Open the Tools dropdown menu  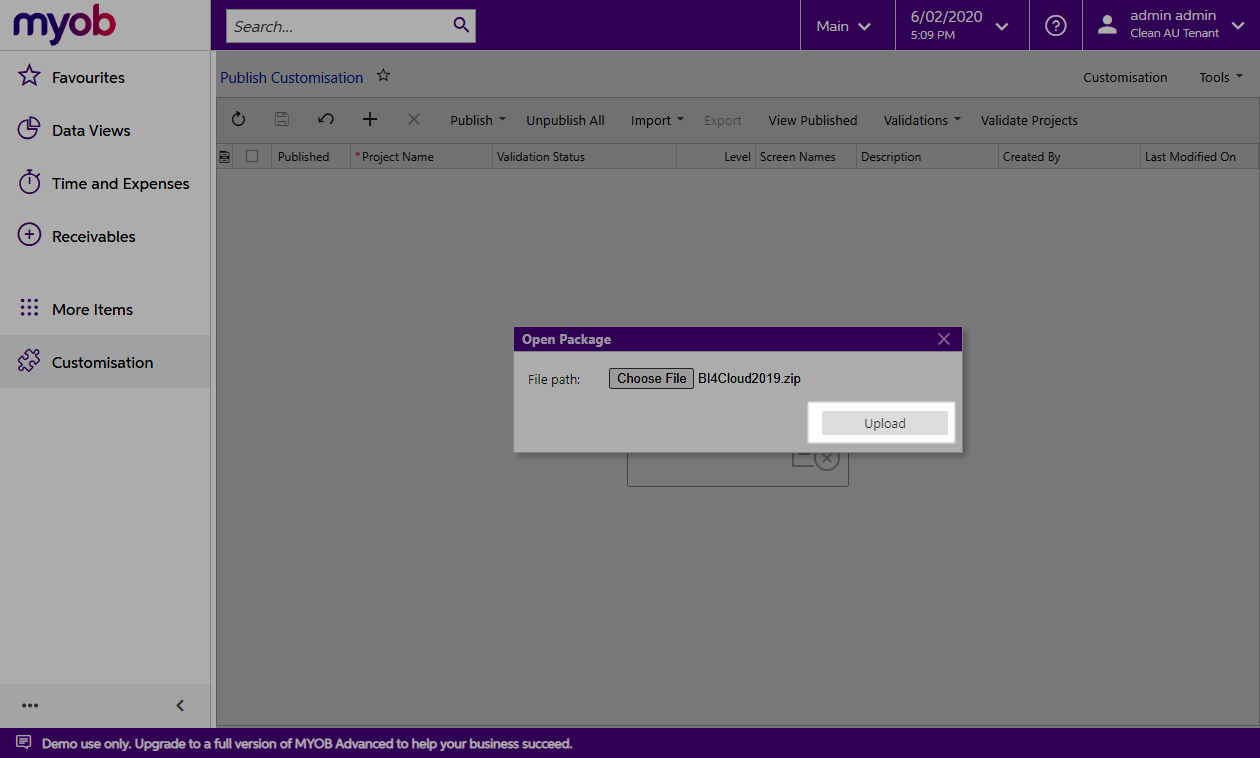point(1221,77)
